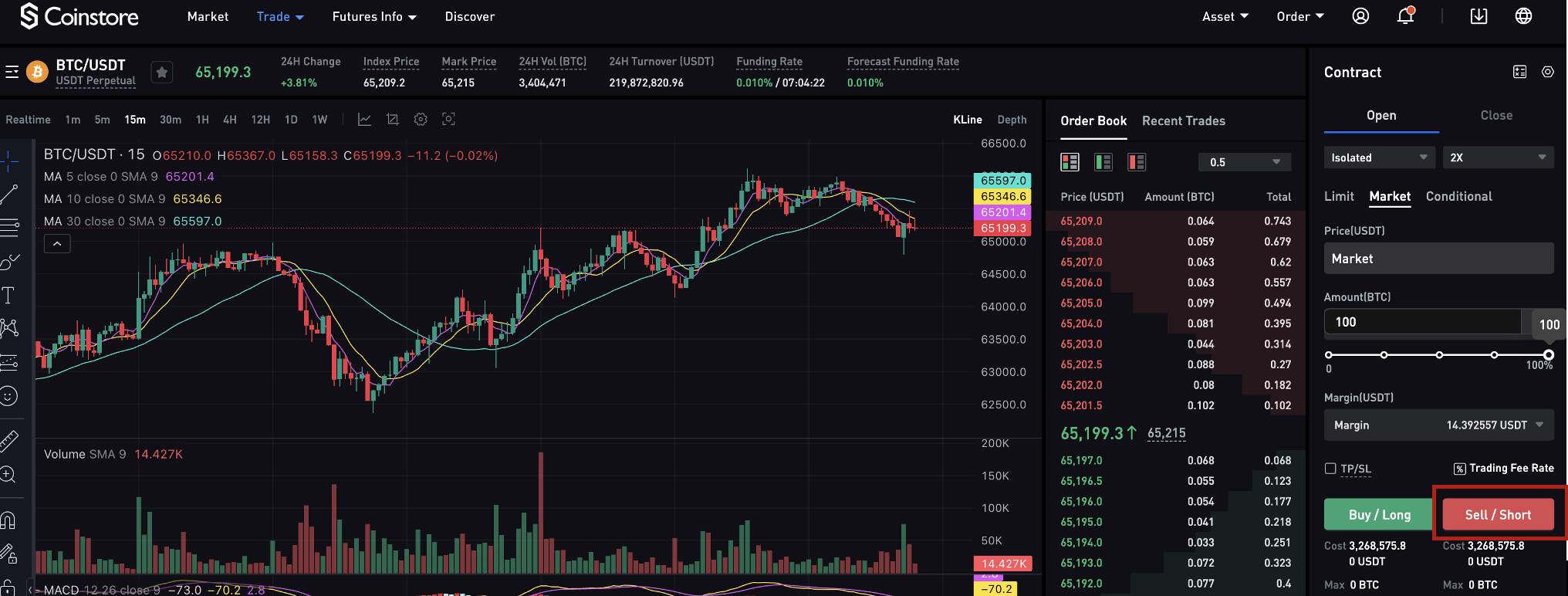Open the Coinstore home logo
Screen dimensions: 1568x596
pyautogui.click(x=79, y=16)
